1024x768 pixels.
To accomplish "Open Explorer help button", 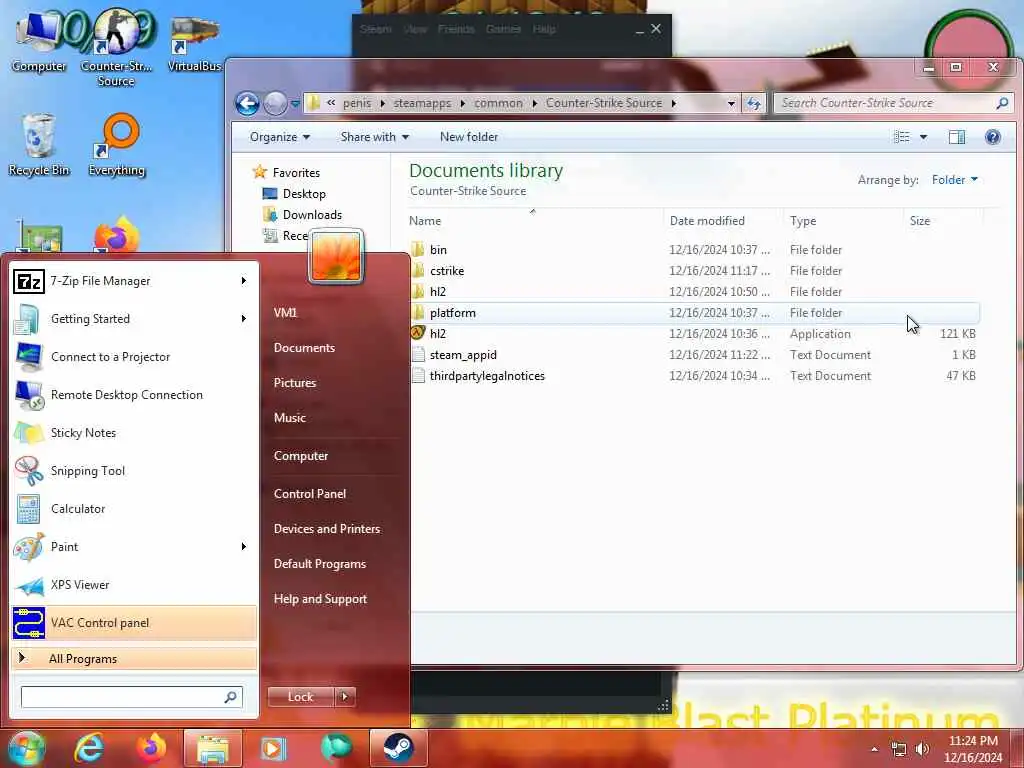I will click(993, 137).
